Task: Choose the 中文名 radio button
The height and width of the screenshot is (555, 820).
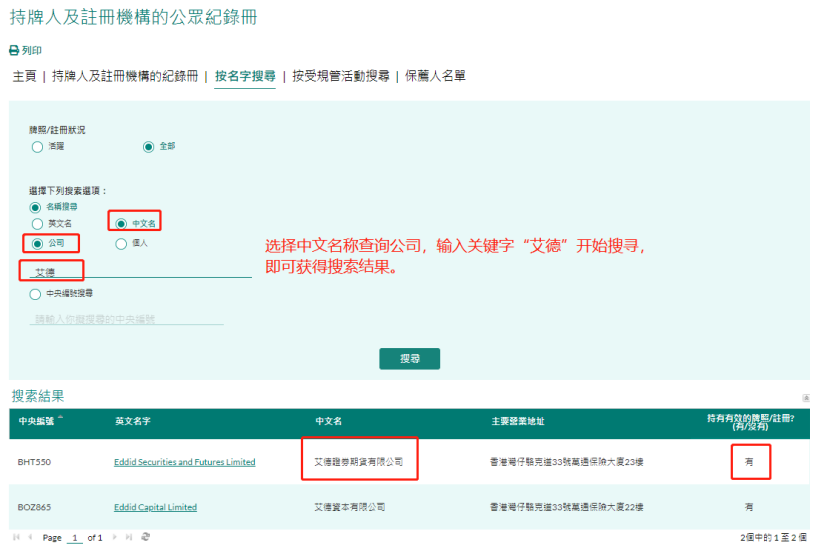Action: (x=121, y=224)
